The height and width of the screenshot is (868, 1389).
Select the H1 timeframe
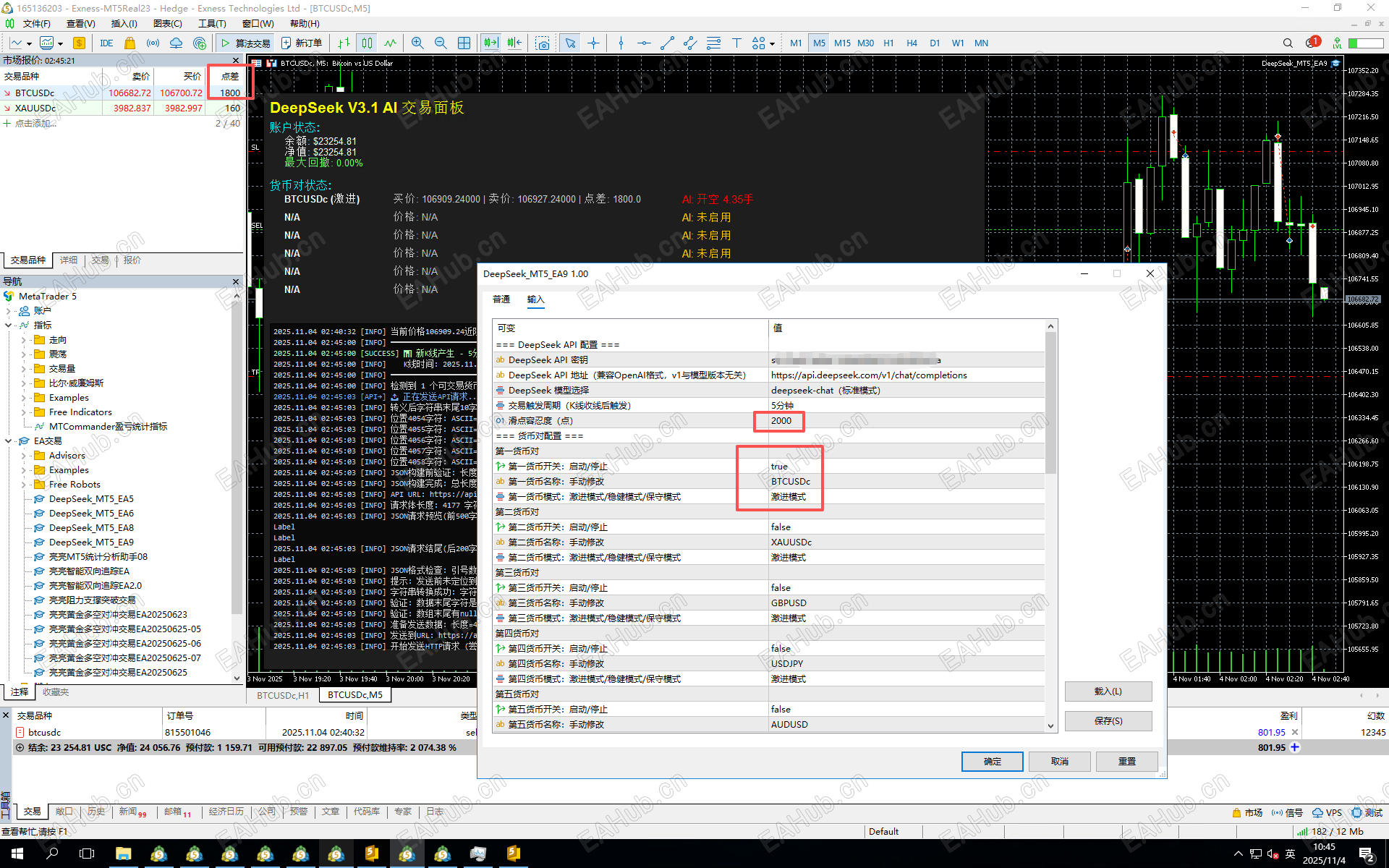[x=888, y=43]
